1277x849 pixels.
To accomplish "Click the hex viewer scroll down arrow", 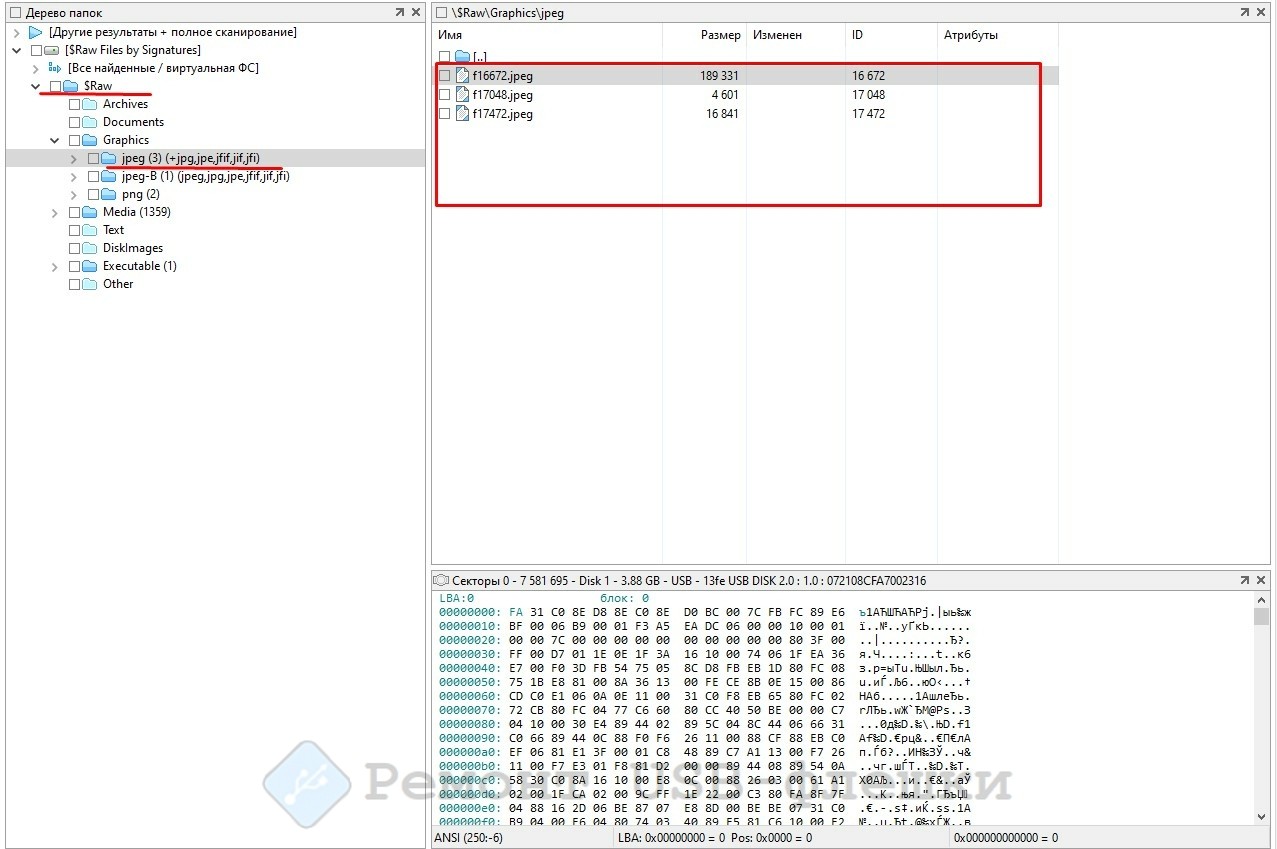I will (1261, 817).
